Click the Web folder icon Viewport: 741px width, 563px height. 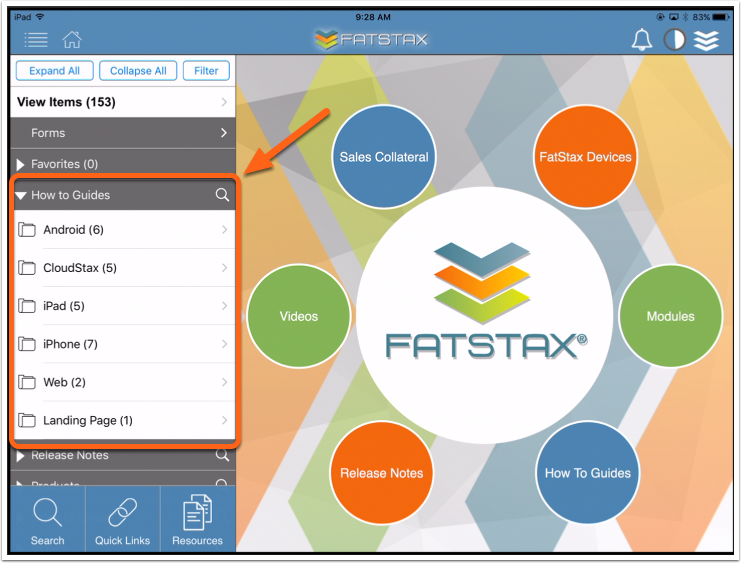click(x=27, y=382)
